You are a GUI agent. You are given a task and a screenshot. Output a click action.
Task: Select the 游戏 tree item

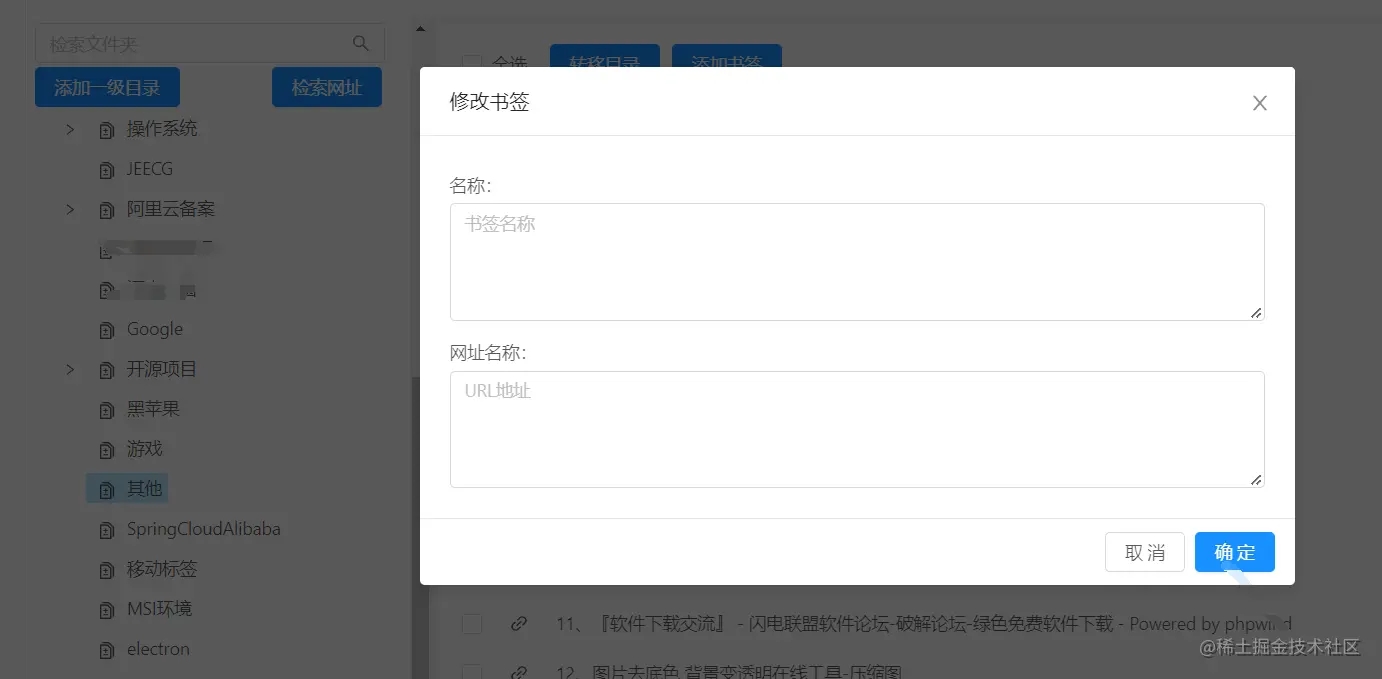point(145,449)
